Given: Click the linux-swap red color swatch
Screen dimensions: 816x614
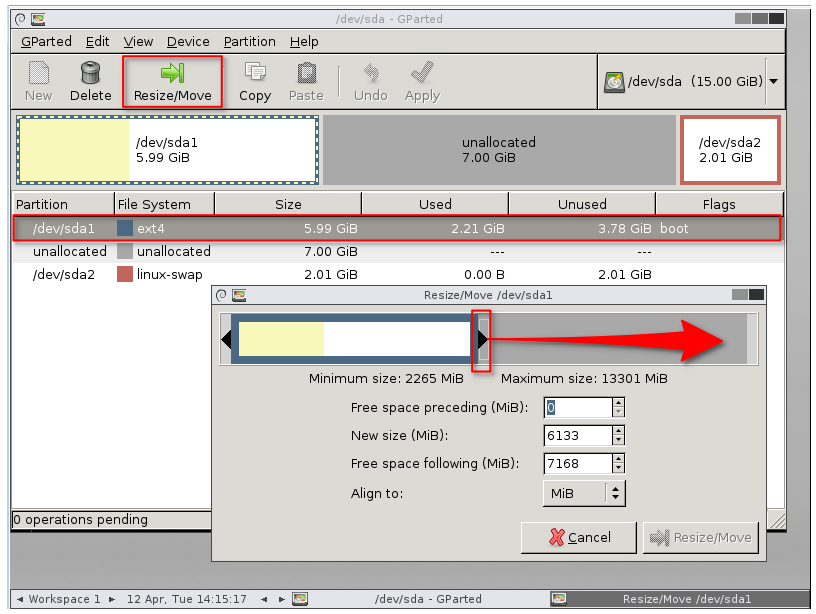Looking at the screenshot, I should (x=125, y=274).
